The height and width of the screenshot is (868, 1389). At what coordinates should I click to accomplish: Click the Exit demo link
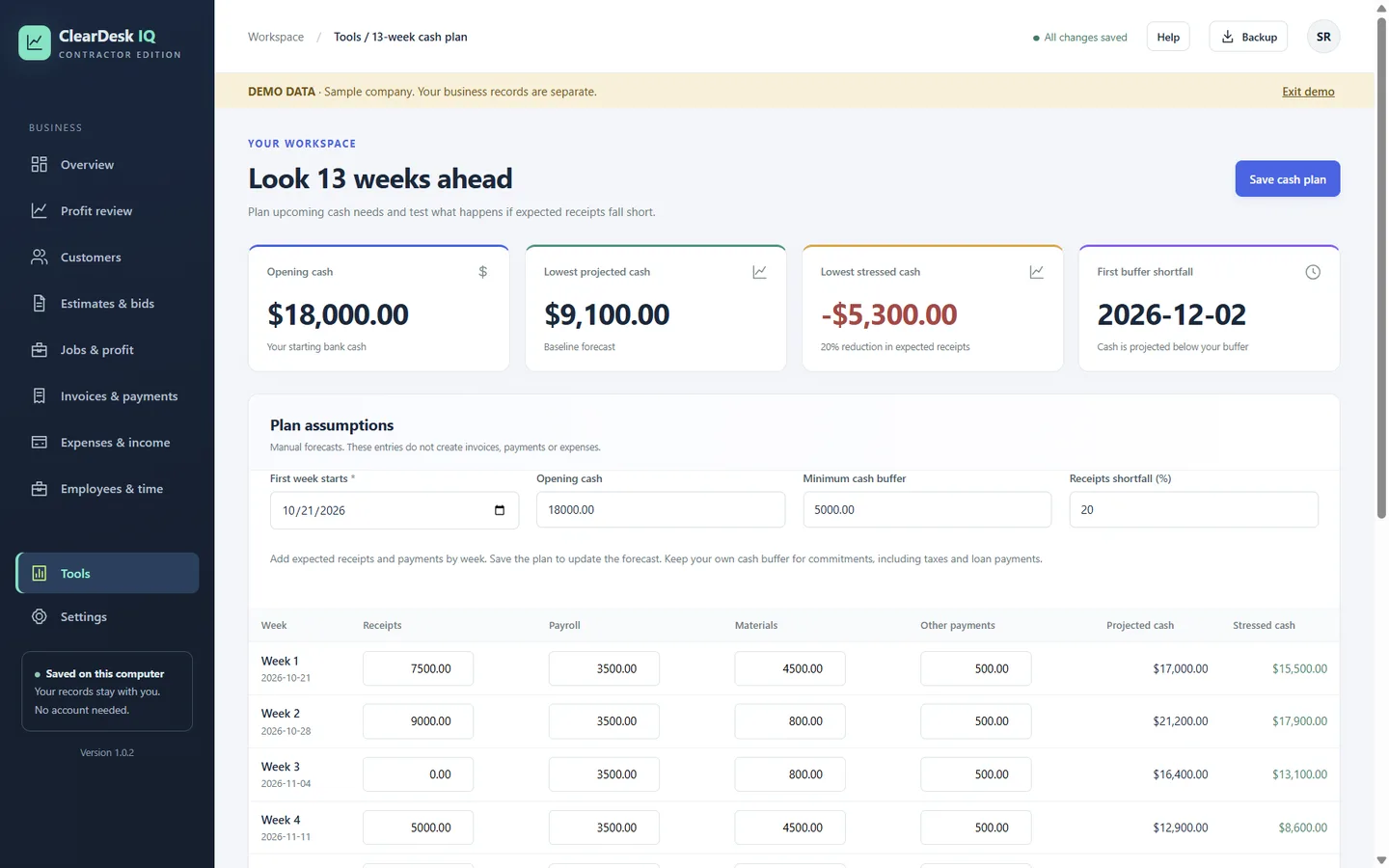(x=1308, y=92)
